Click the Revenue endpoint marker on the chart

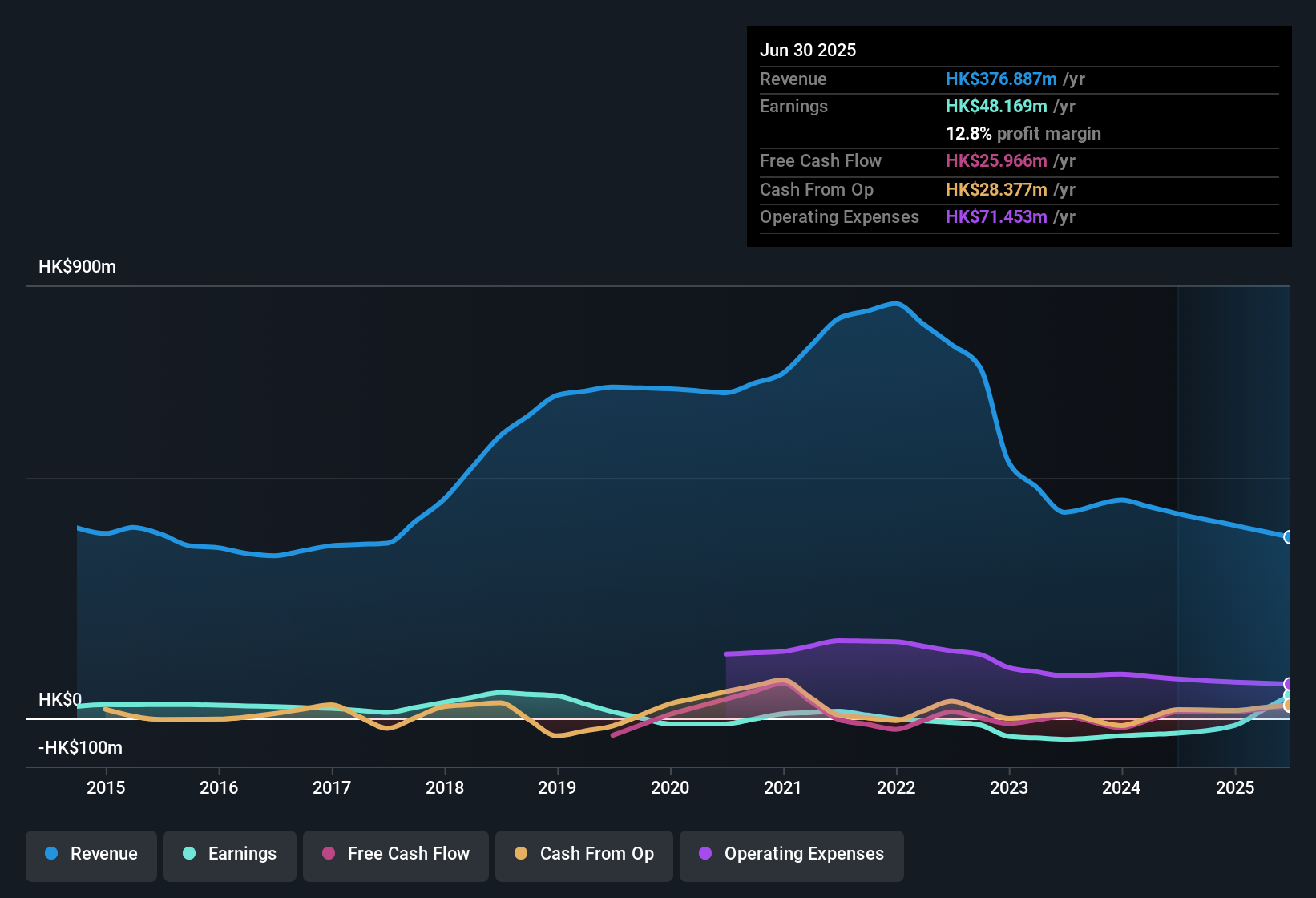(x=1289, y=537)
